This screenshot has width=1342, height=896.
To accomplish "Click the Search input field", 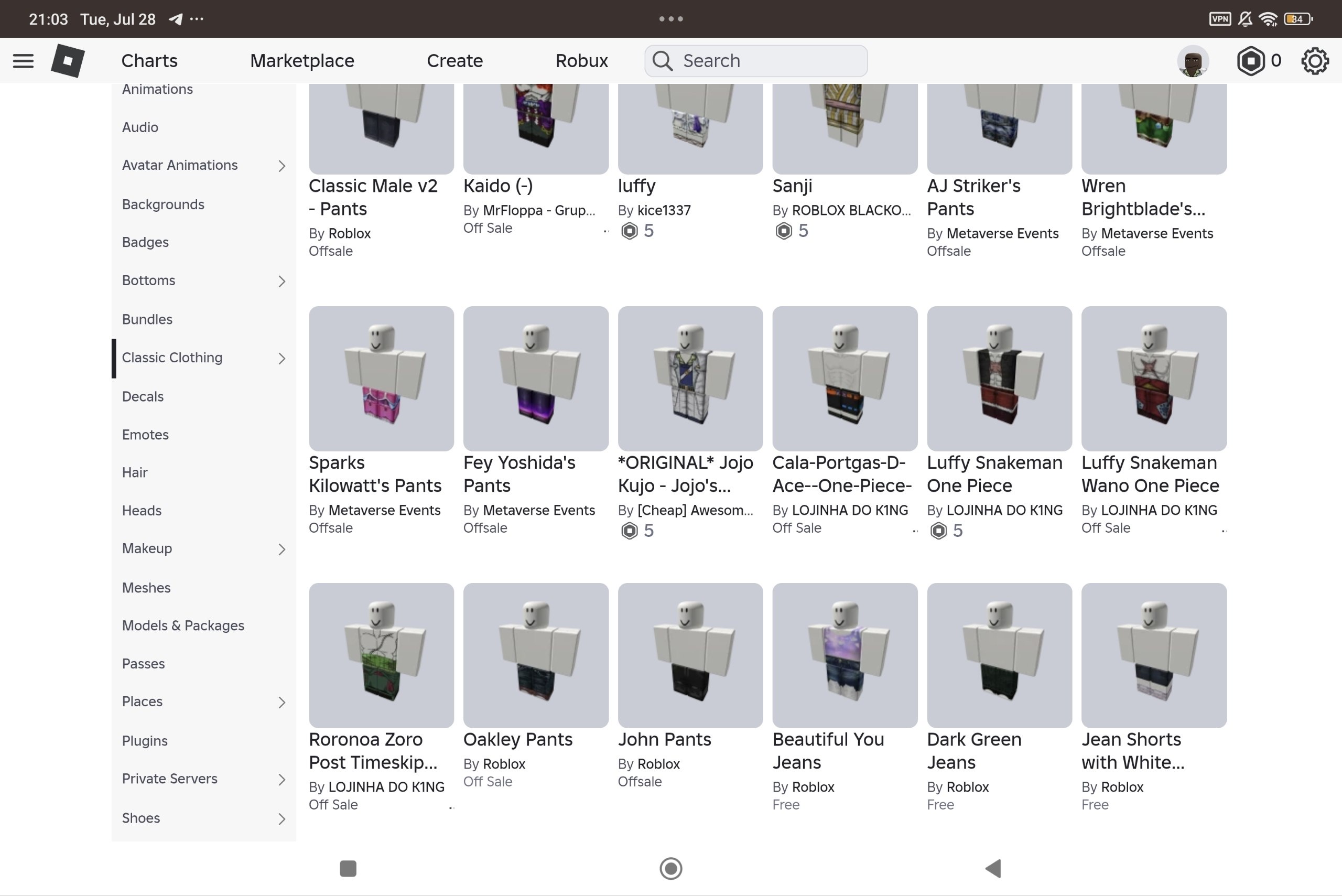I will pyautogui.click(x=756, y=61).
